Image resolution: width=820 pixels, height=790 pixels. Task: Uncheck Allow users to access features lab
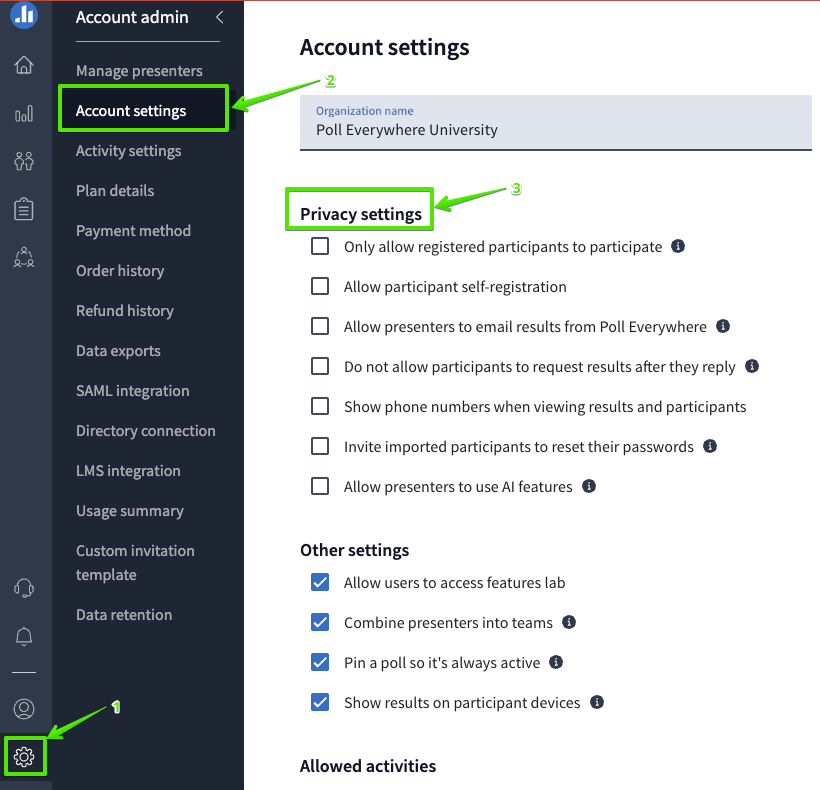point(320,582)
